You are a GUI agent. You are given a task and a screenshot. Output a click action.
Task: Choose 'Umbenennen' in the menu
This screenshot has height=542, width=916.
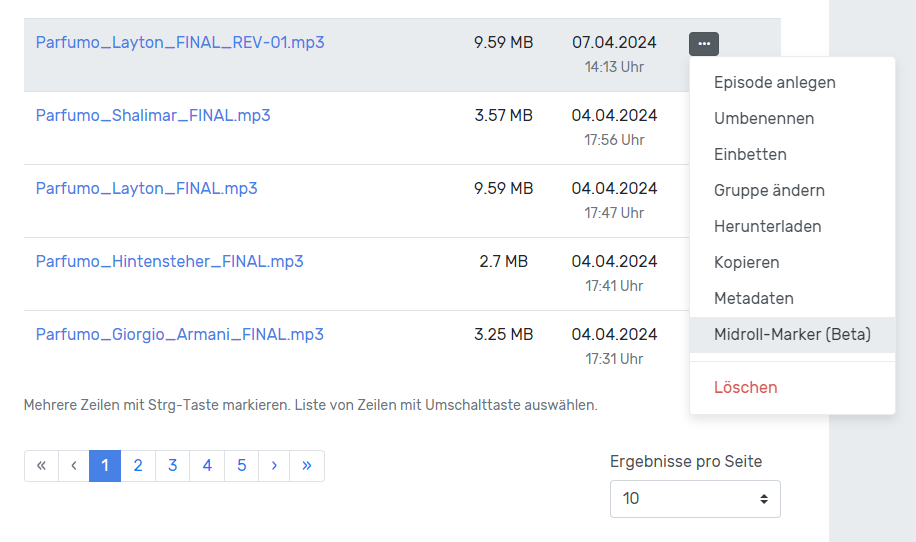(763, 118)
